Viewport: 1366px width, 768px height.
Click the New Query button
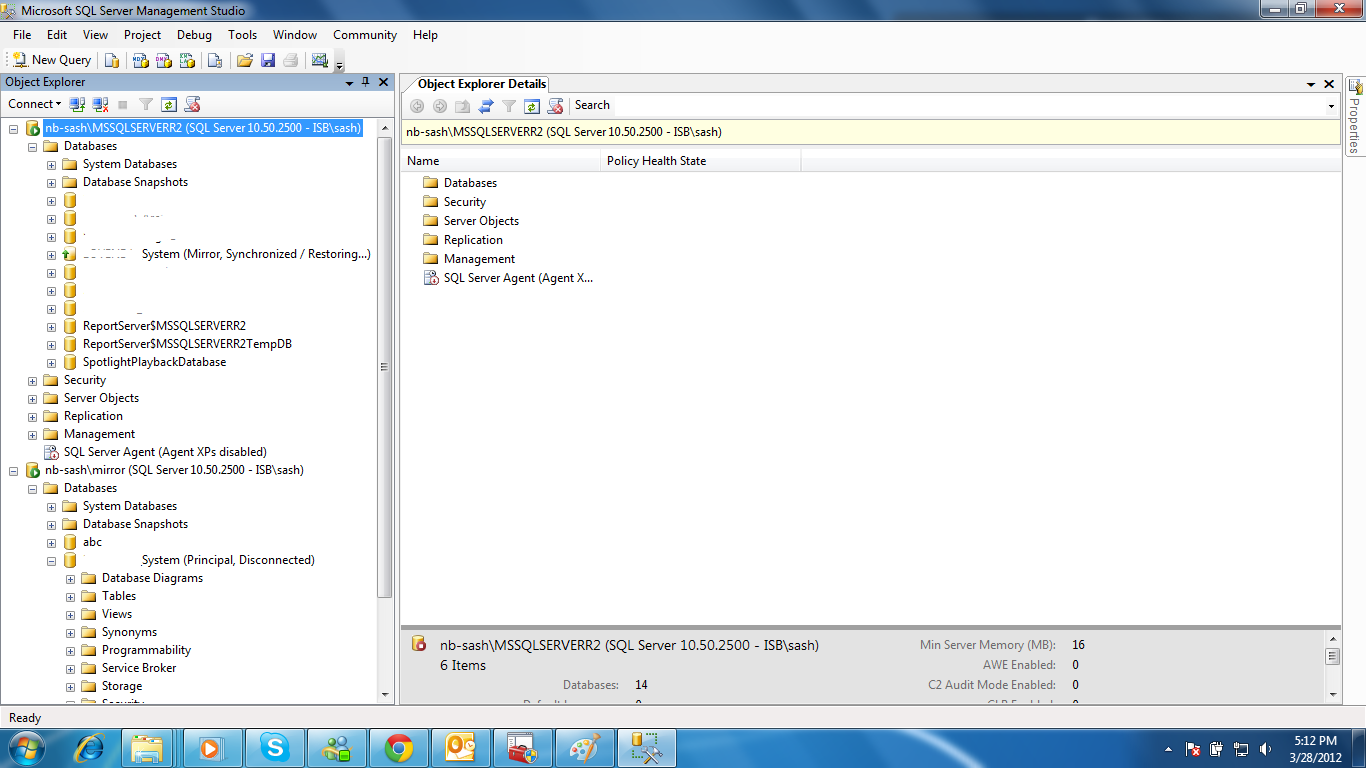click(x=50, y=60)
